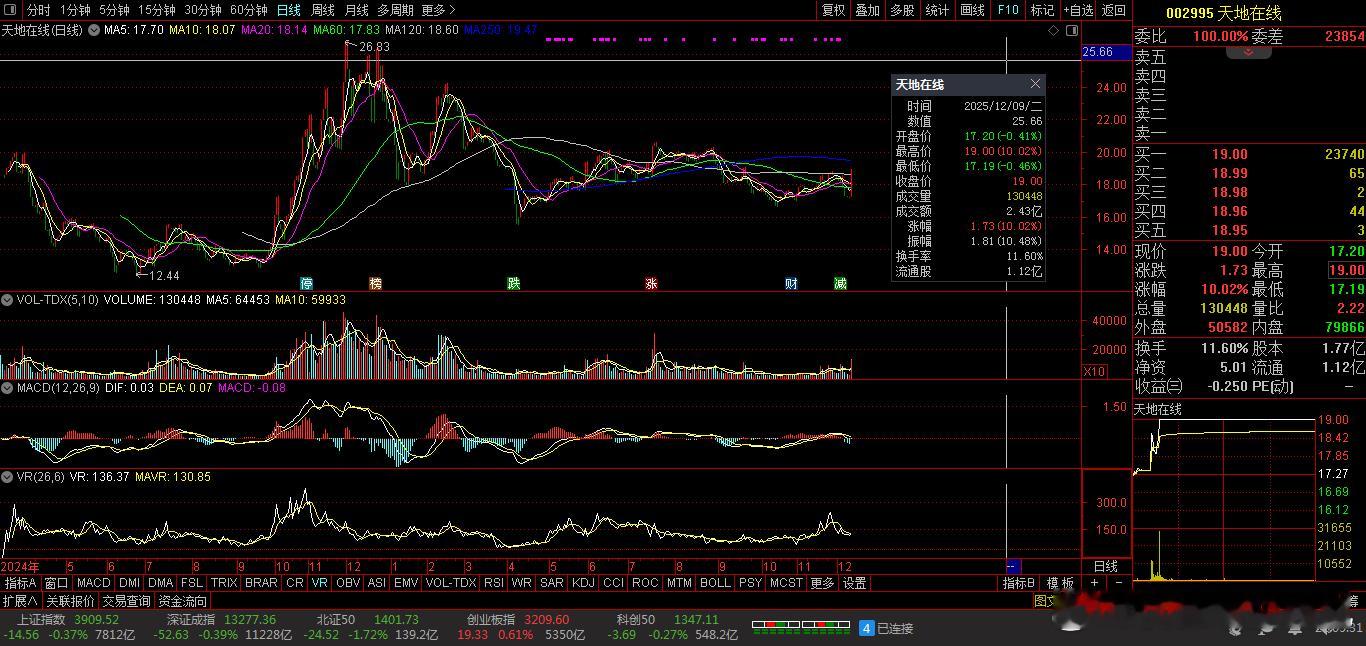The height and width of the screenshot is (646, 1366).
Task: Switch to the 周线 period tab
Action: (322, 10)
